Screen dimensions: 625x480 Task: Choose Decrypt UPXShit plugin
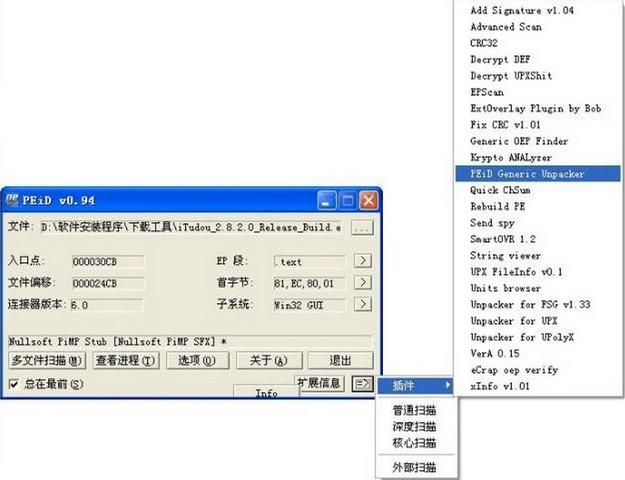point(538,76)
